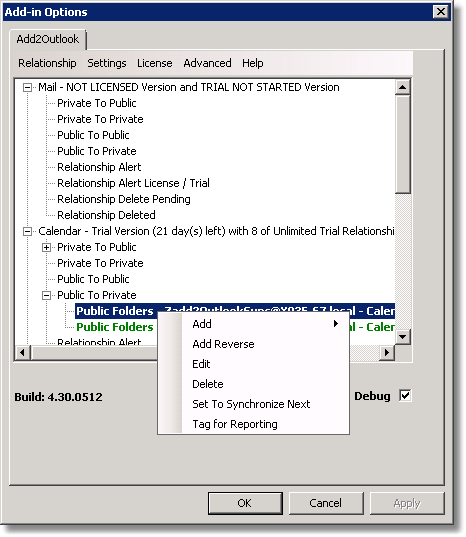Viewport: 466px width, 537px height.
Task: Collapse the Calendar Trial Version node
Action: pyautogui.click(x=27, y=232)
